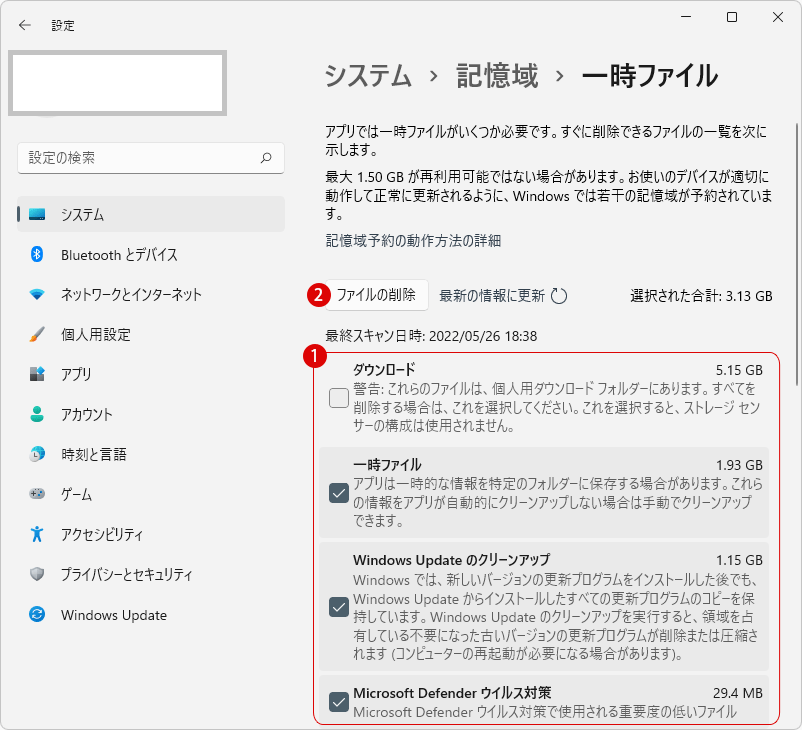
Task: Click 記憶域 breadcrumb in header
Action: pos(497,76)
